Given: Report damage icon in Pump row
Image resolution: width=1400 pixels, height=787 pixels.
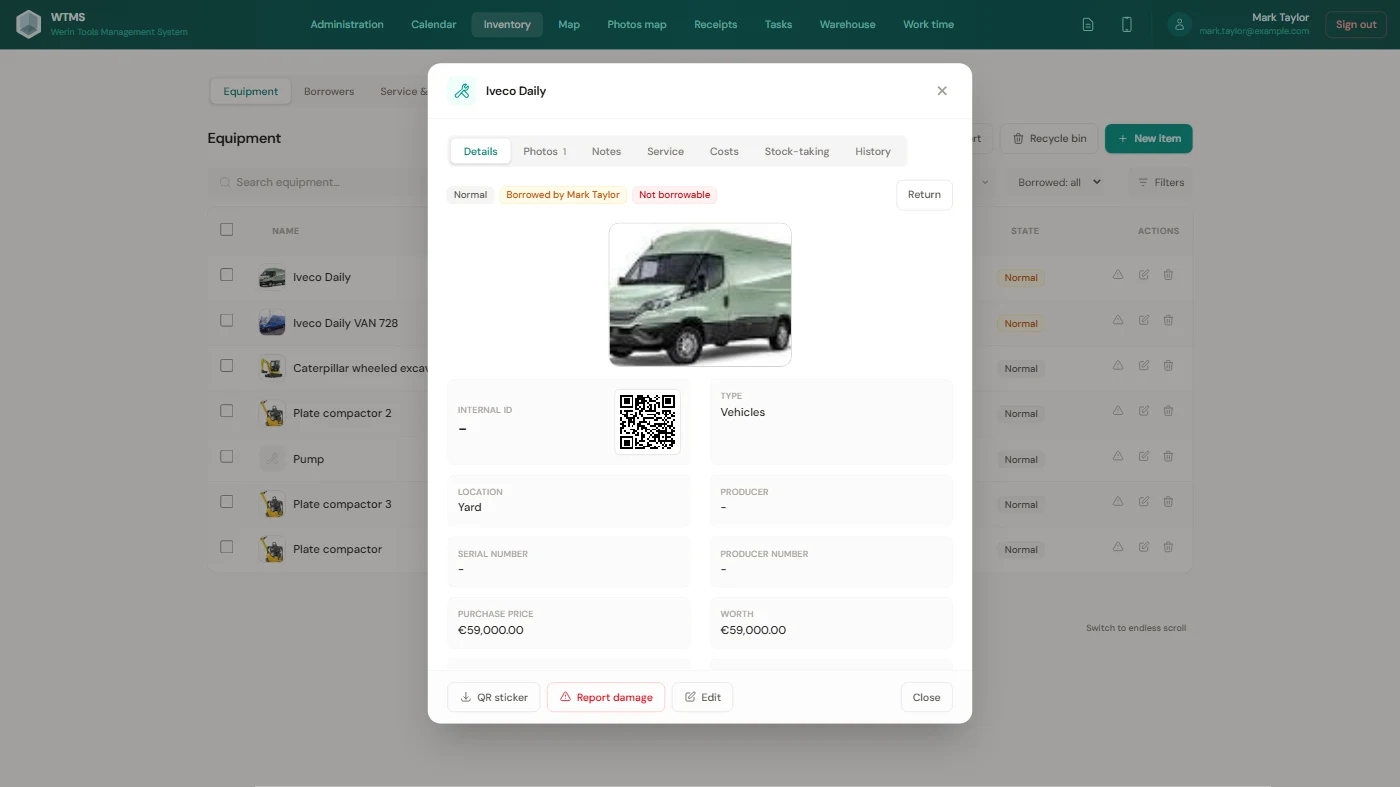Looking at the screenshot, I should coord(1118,456).
